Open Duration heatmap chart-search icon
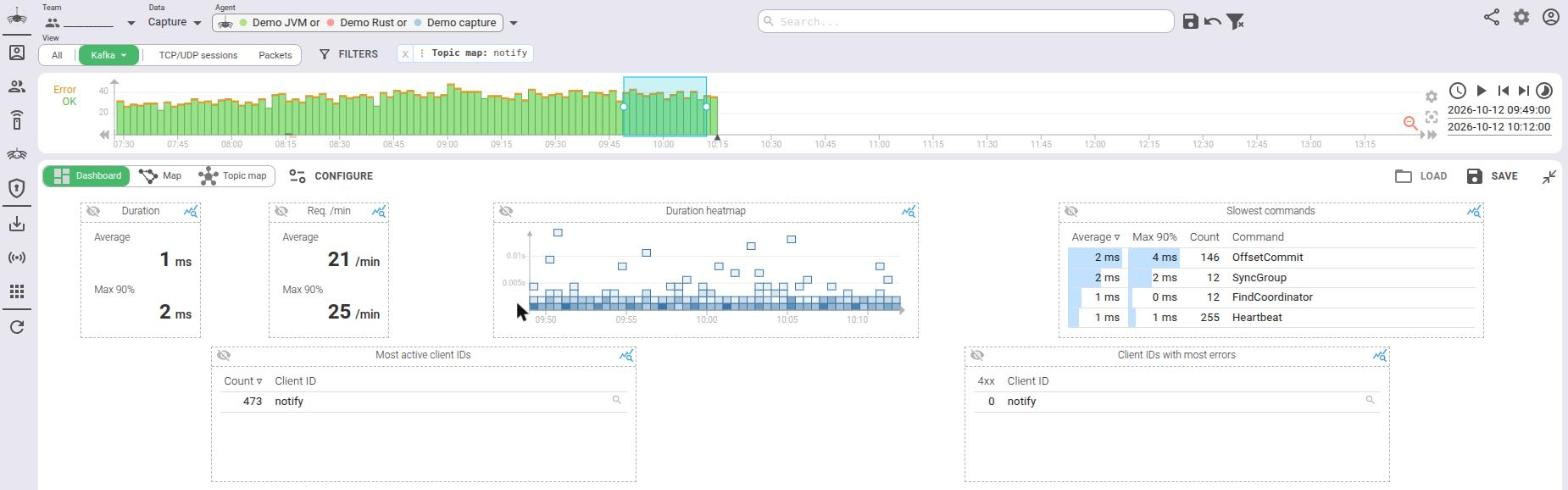The width and height of the screenshot is (1568, 490). (x=909, y=212)
